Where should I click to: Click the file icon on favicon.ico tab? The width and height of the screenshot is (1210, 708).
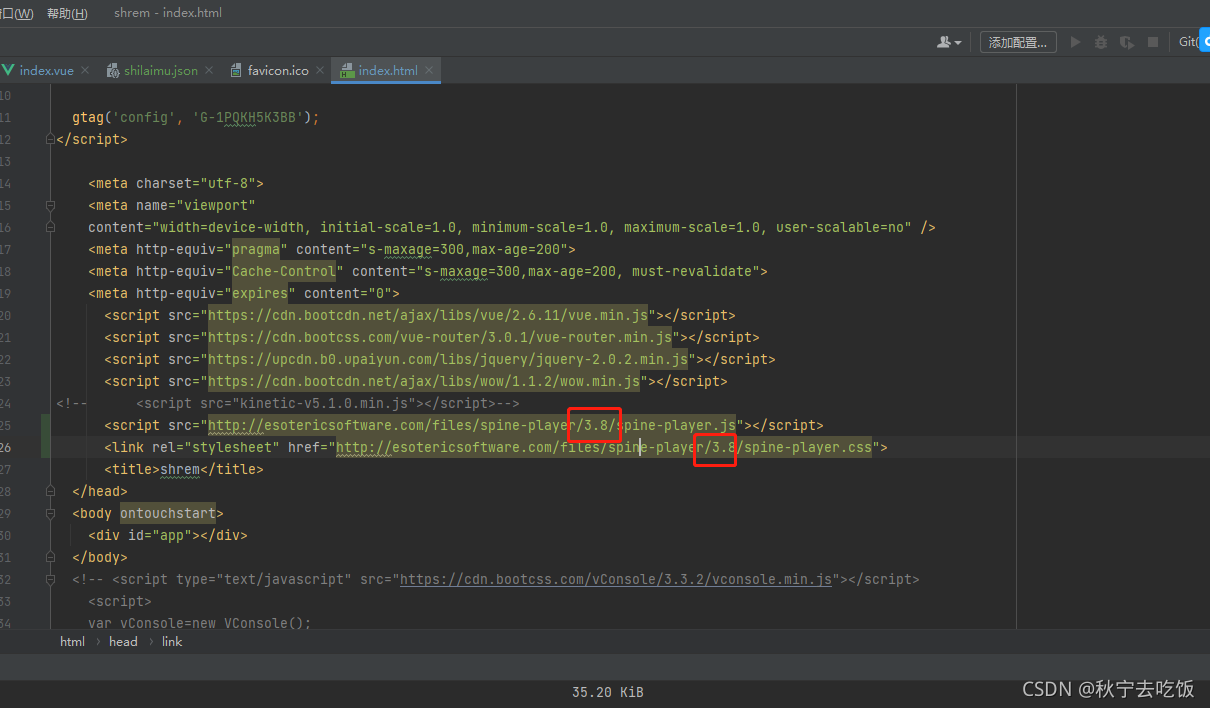pyautogui.click(x=237, y=71)
